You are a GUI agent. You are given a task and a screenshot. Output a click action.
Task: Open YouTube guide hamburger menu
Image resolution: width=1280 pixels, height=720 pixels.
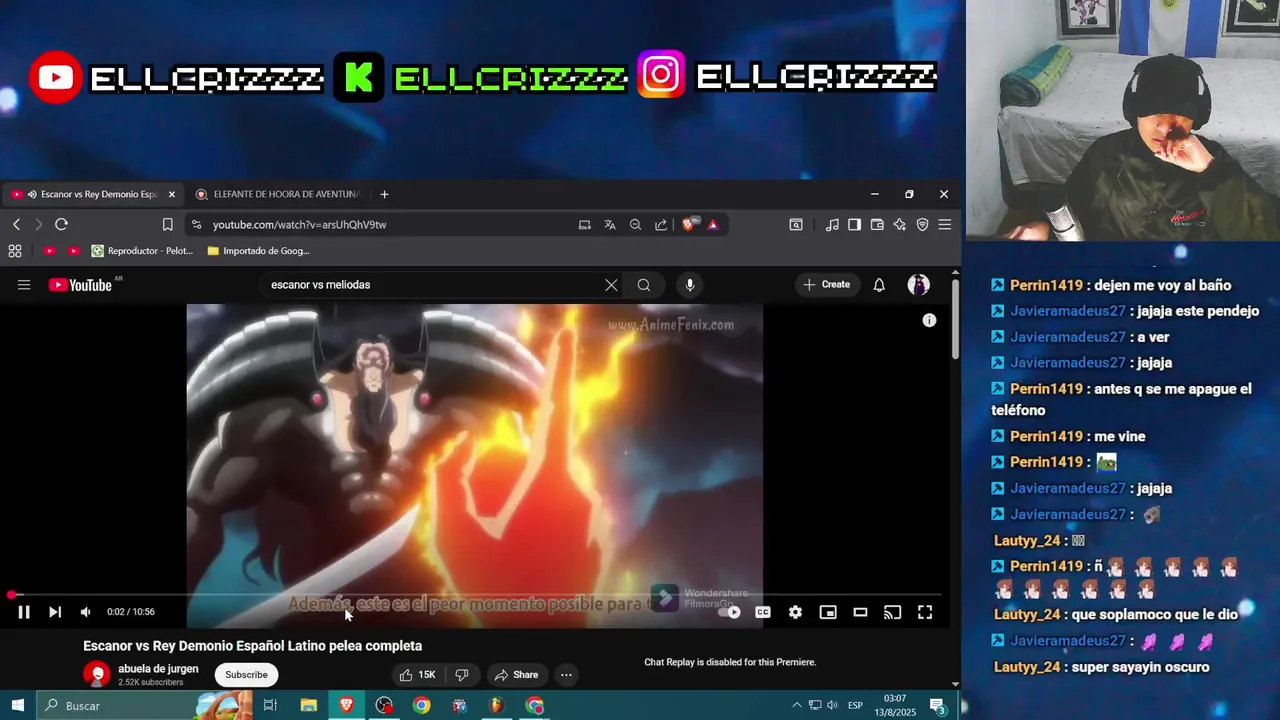pos(24,285)
